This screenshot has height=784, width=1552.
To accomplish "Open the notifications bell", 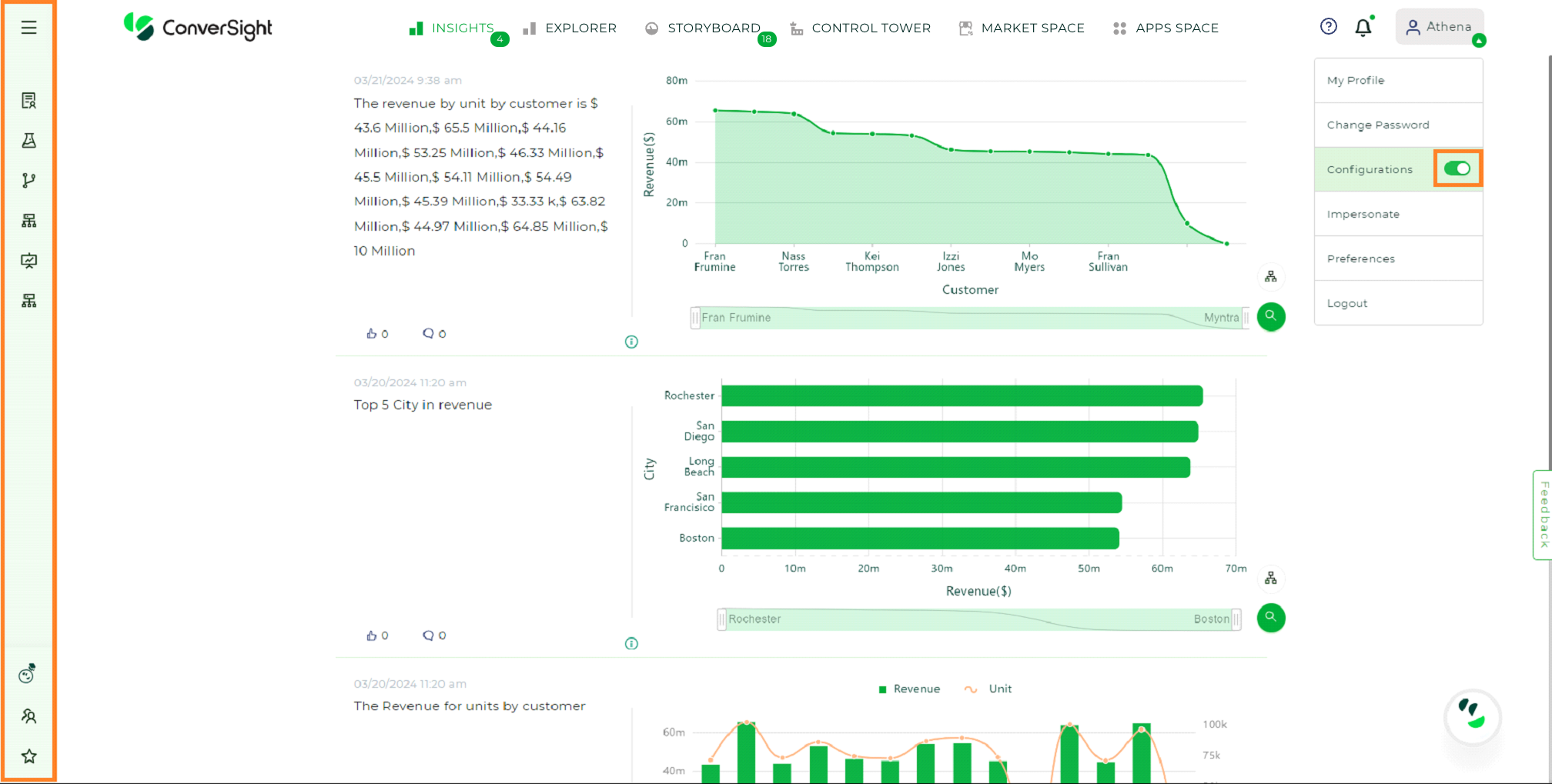I will [1363, 27].
